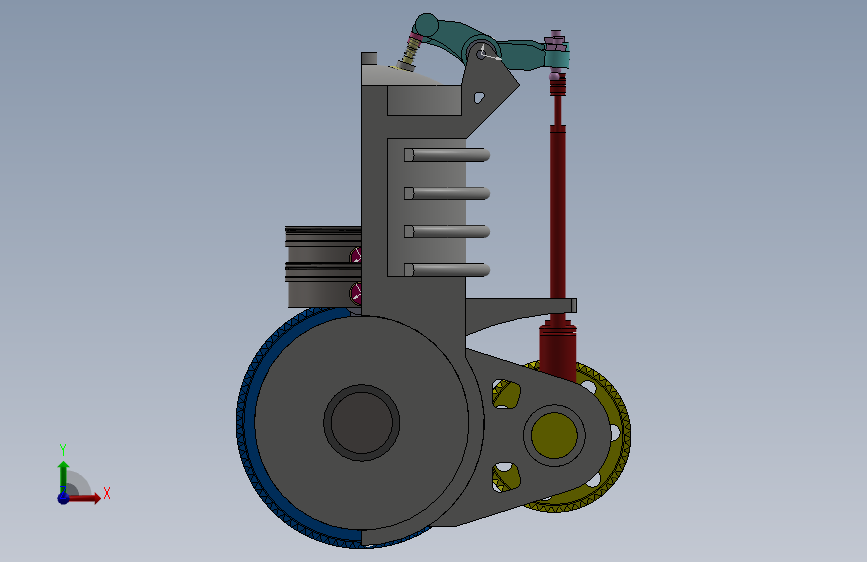Select the topmost horizontal stud on the cylinder

pyautogui.click(x=447, y=155)
